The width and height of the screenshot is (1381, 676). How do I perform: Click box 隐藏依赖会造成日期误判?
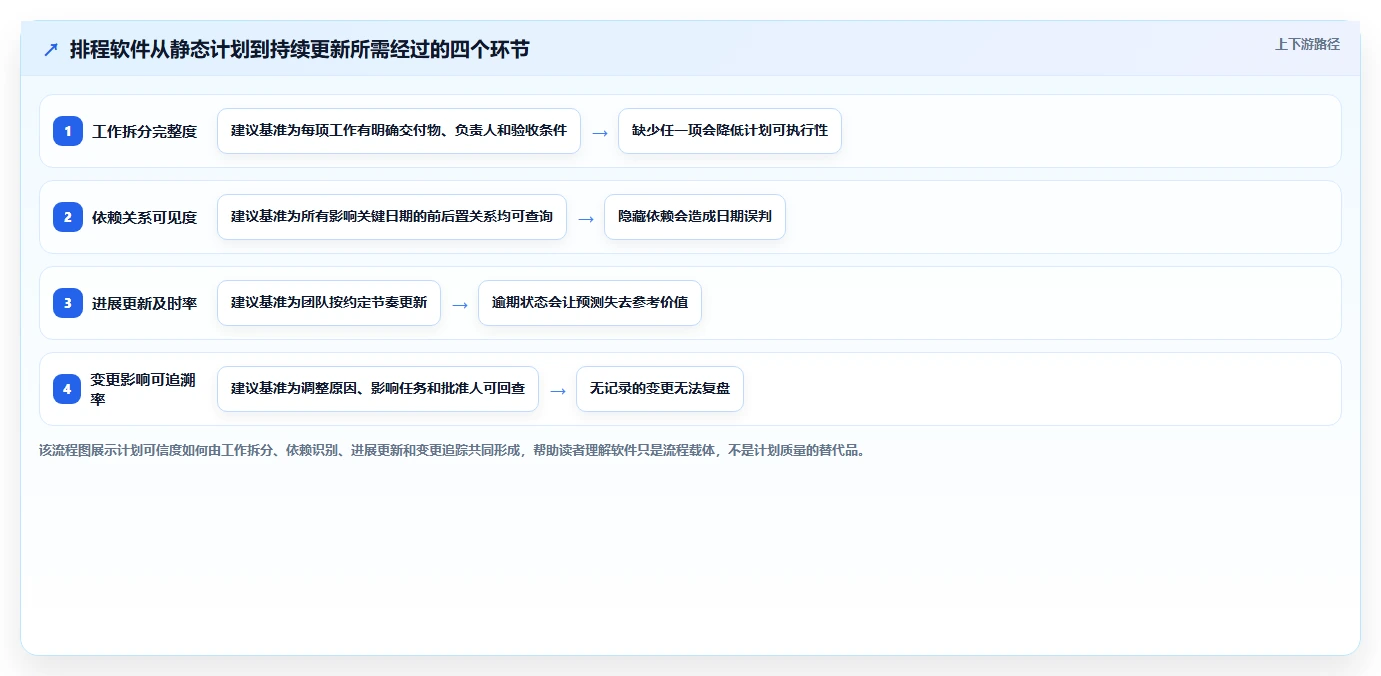pos(695,217)
